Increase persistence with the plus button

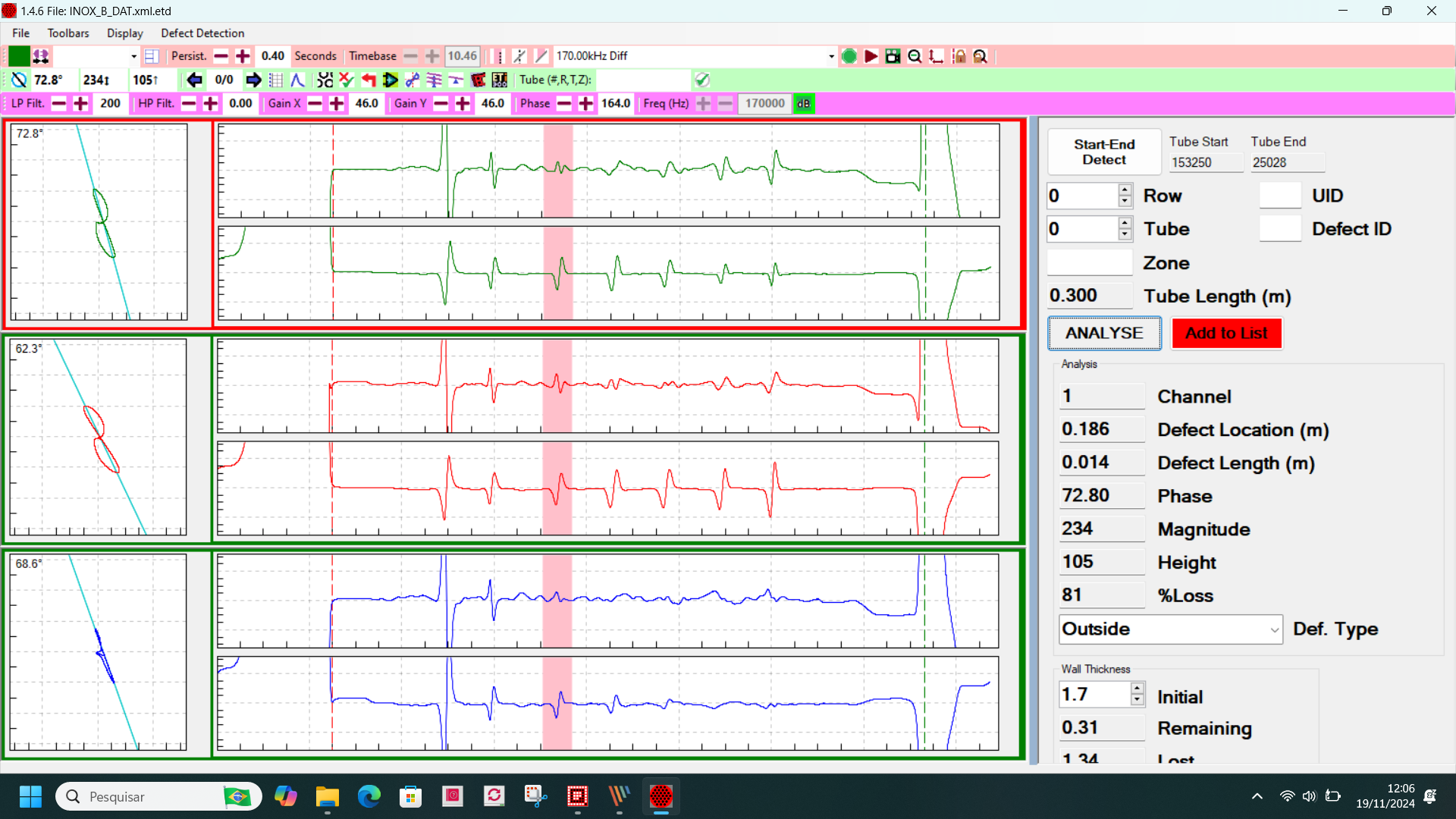pos(243,56)
